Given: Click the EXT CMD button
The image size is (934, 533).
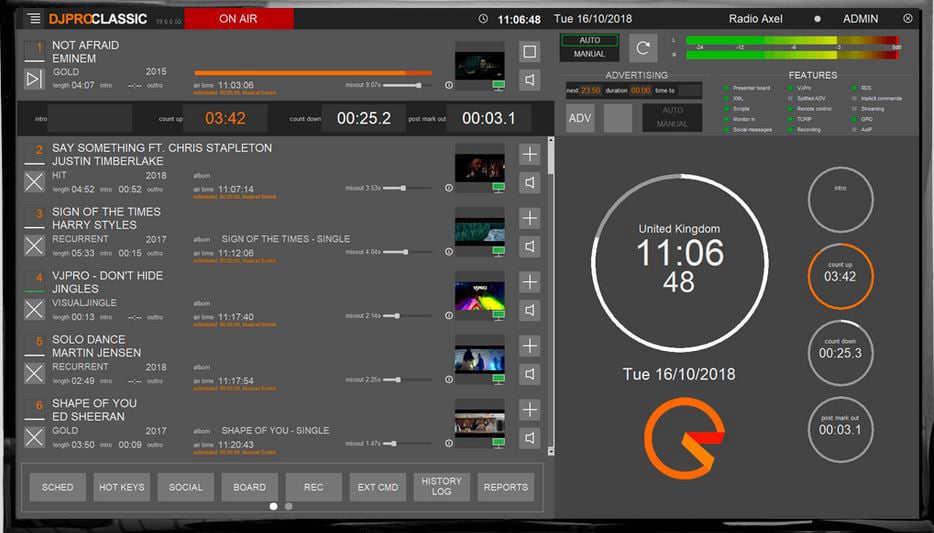Looking at the screenshot, I should point(378,487).
